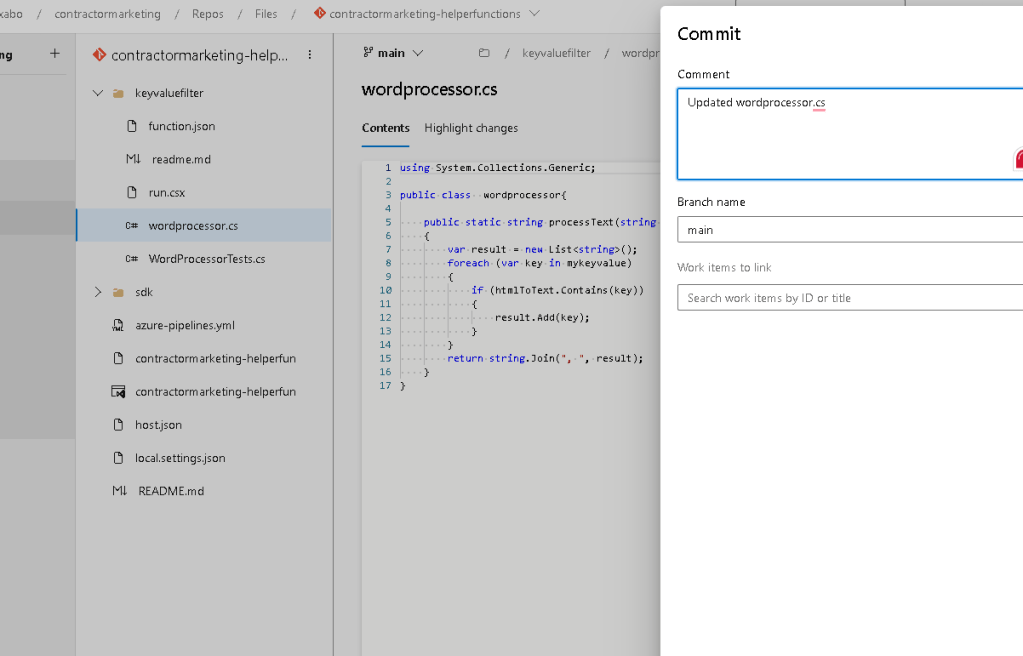Screen dimensions: 1023x656
Task: Click the wordprocessor.cs file title heading
Action: pyautogui.click(x=429, y=89)
